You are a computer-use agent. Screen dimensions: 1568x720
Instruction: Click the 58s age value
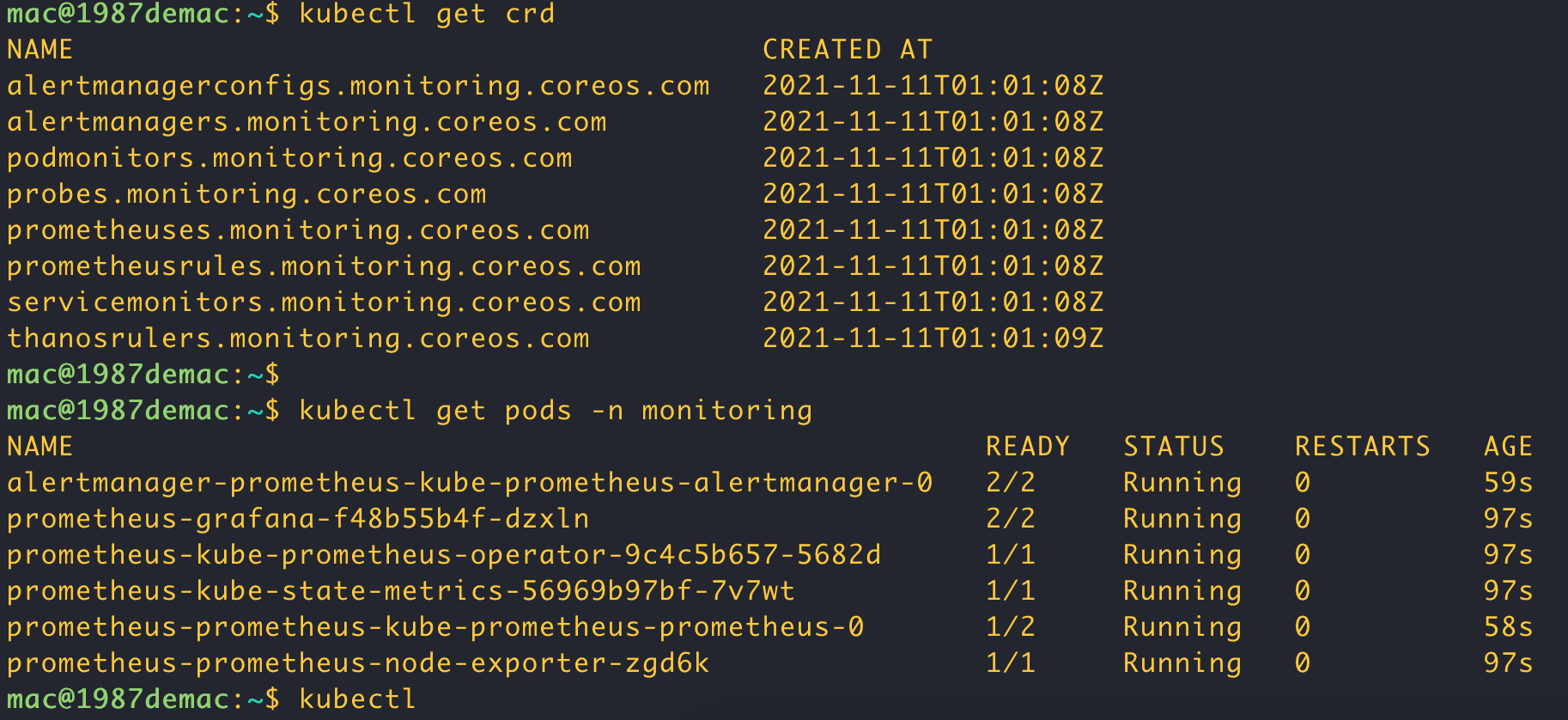(x=1509, y=627)
